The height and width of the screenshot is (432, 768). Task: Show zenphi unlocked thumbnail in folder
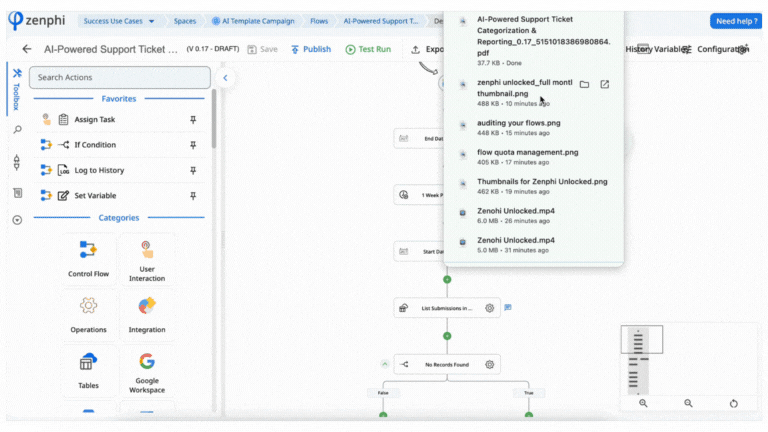(x=584, y=84)
